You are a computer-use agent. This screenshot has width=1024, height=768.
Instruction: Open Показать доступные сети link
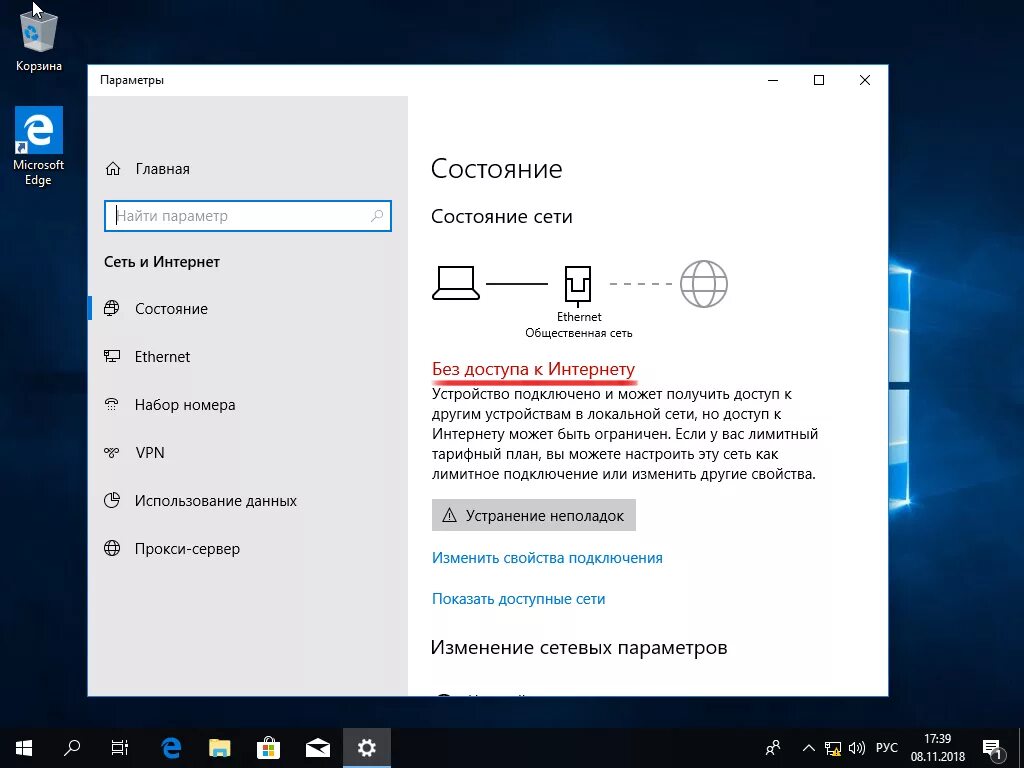[x=519, y=599]
